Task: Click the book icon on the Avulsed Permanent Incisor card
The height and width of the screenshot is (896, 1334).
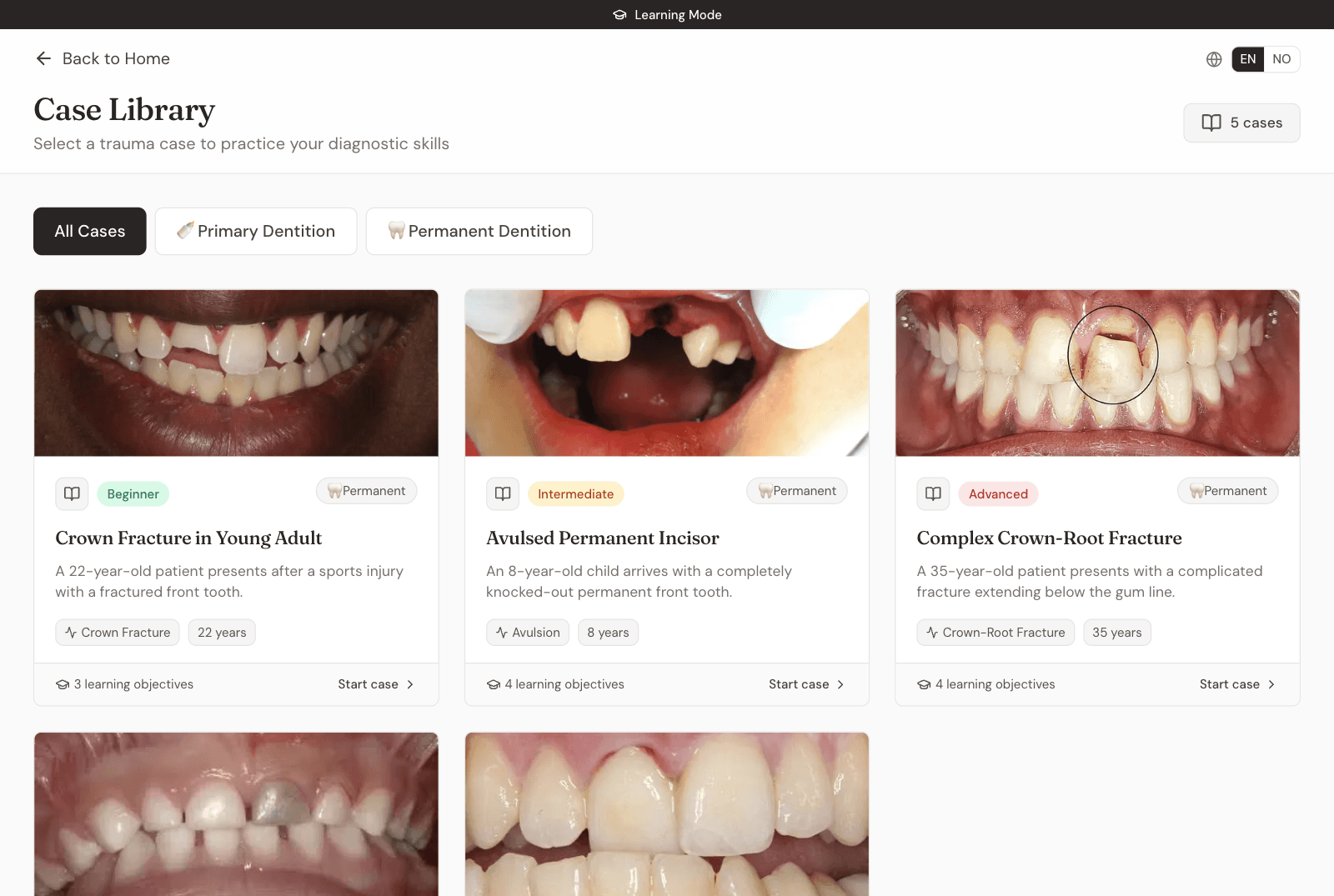Action: (503, 493)
